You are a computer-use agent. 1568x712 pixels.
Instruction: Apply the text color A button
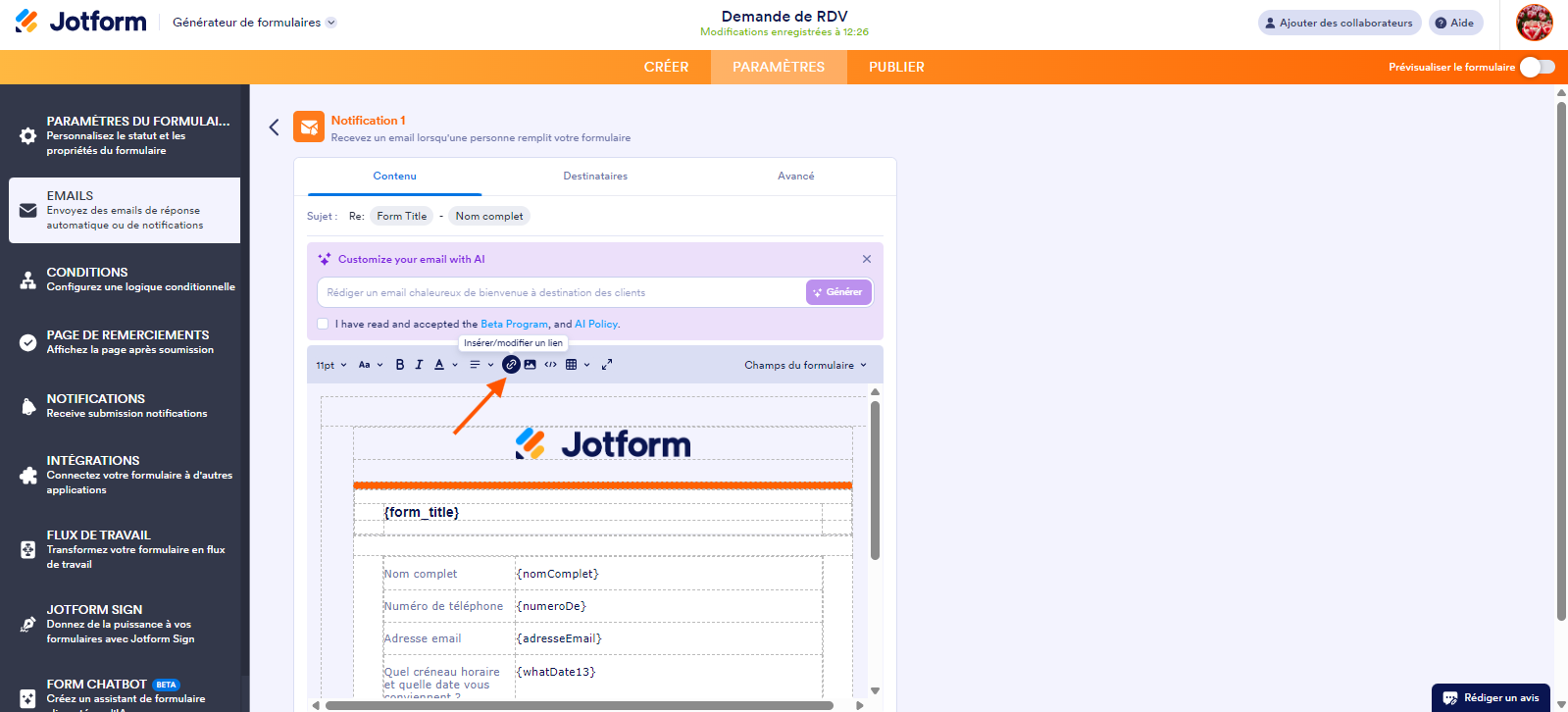tap(439, 365)
